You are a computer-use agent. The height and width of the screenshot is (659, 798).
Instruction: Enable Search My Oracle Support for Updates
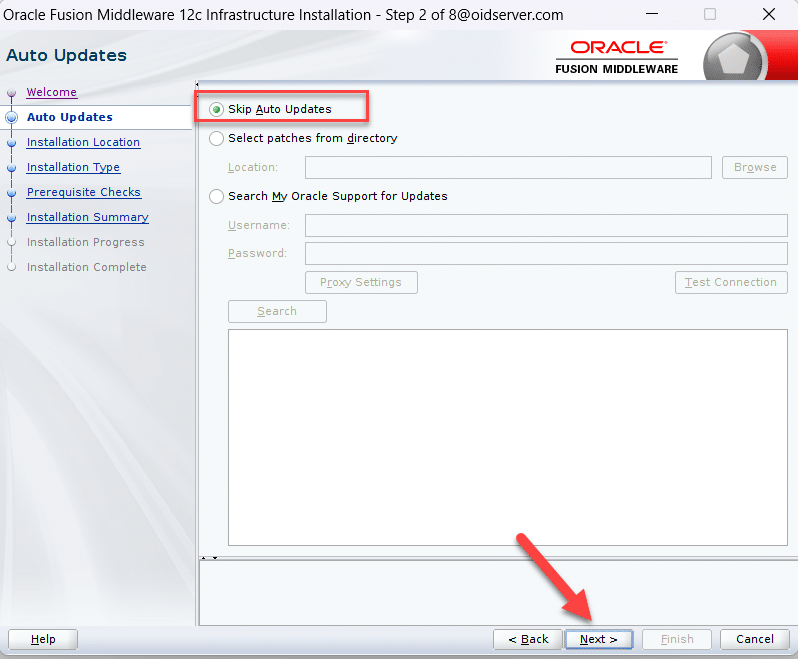(217, 196)
